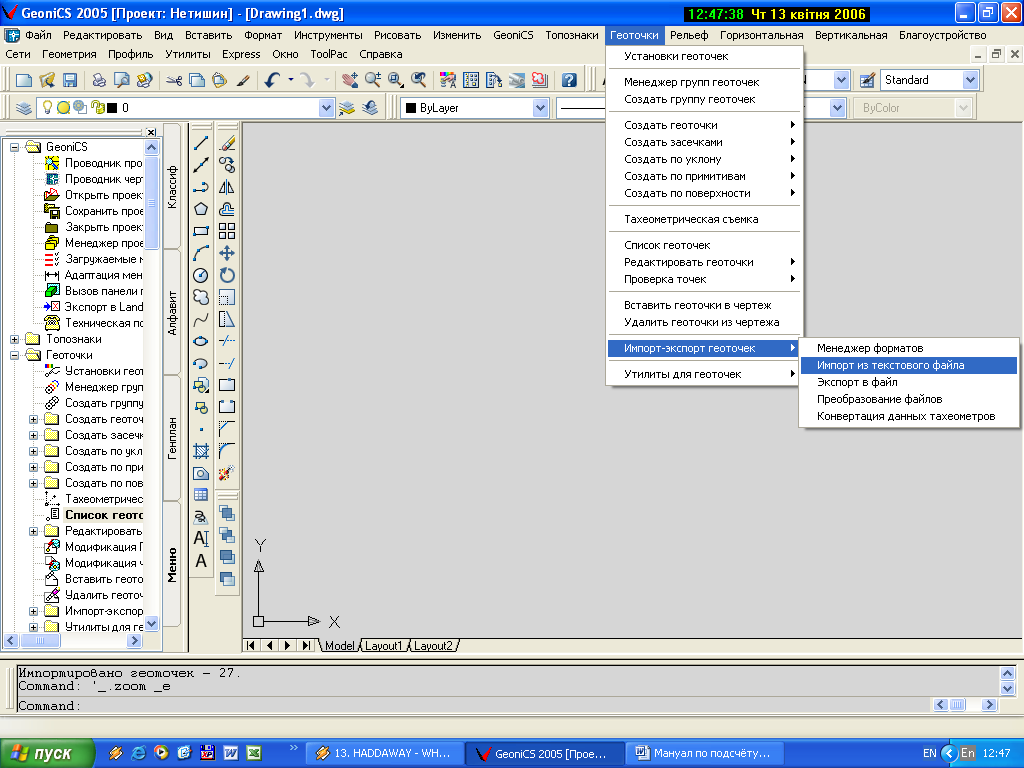Collapse the GeoniCS root tree node
Image resolution: width=1024 pixels, height=768 pixels.
[x=14, y=147]
